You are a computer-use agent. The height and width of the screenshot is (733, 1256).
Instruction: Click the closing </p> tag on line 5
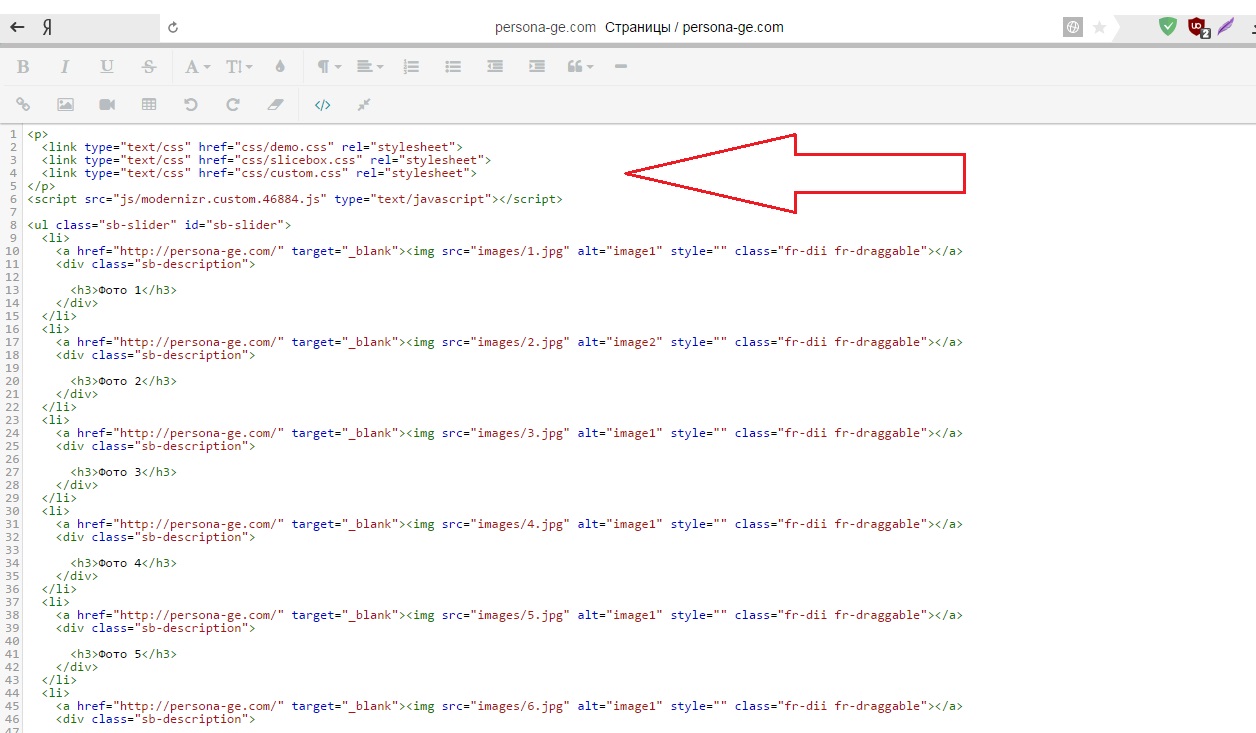tap(41, 186)
